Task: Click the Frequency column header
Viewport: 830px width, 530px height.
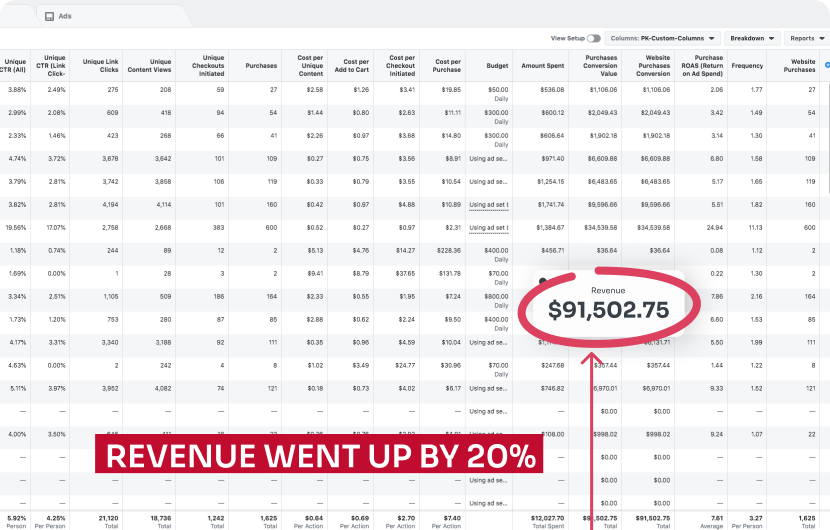Action: 747,65
